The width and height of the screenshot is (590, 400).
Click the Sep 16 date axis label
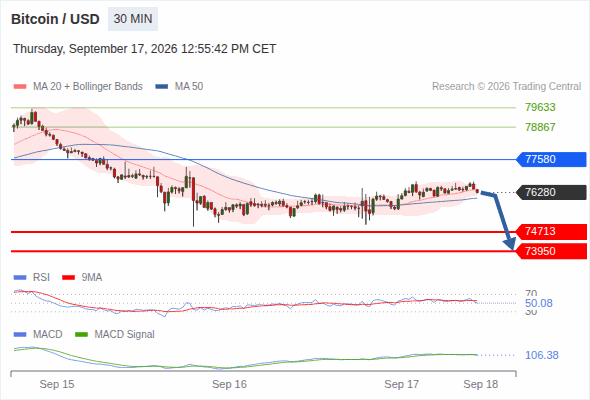click(x=229, y=384)
